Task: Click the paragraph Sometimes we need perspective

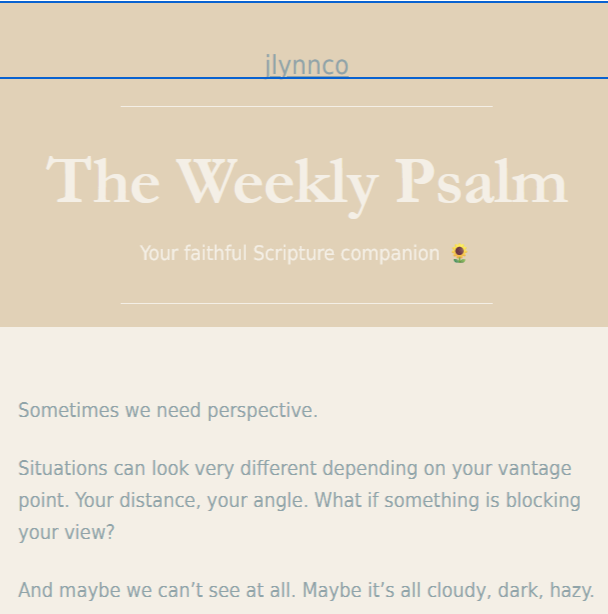Action: tap(168, 411)
